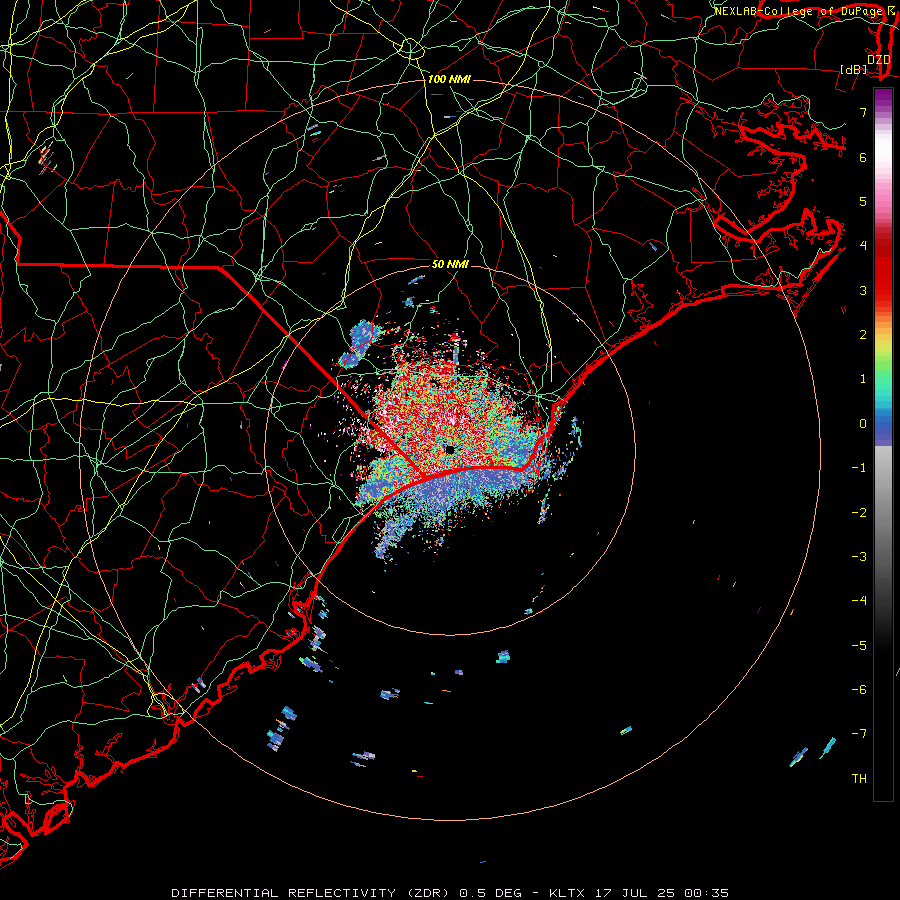
Task: Click the '0' value on color scale
Action: coord(863,424)
